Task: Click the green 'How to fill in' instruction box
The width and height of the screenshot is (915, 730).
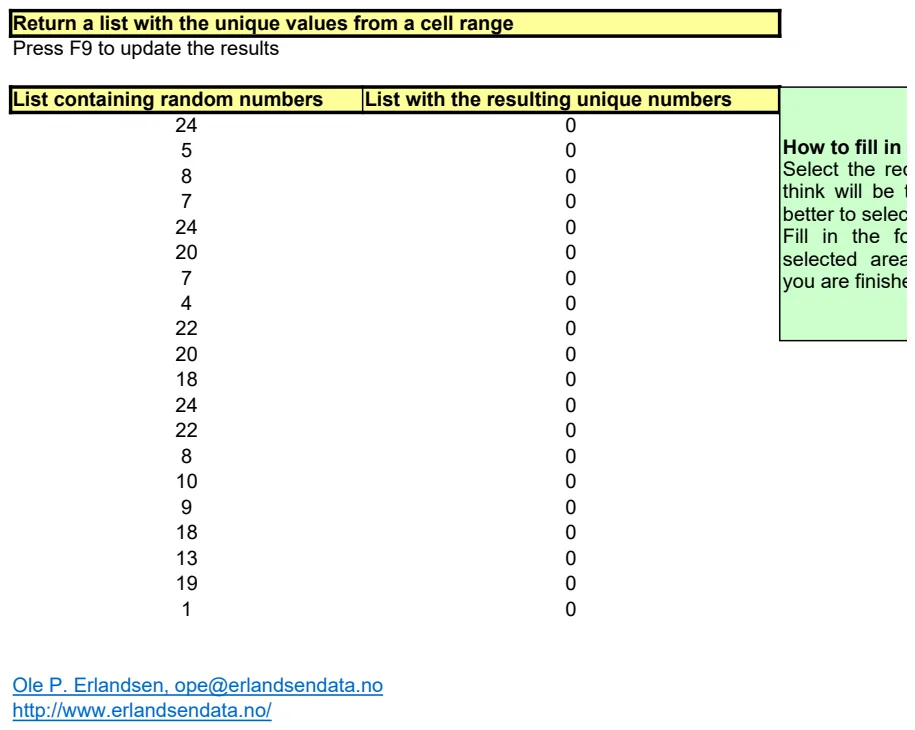Action: pos(844,214)
